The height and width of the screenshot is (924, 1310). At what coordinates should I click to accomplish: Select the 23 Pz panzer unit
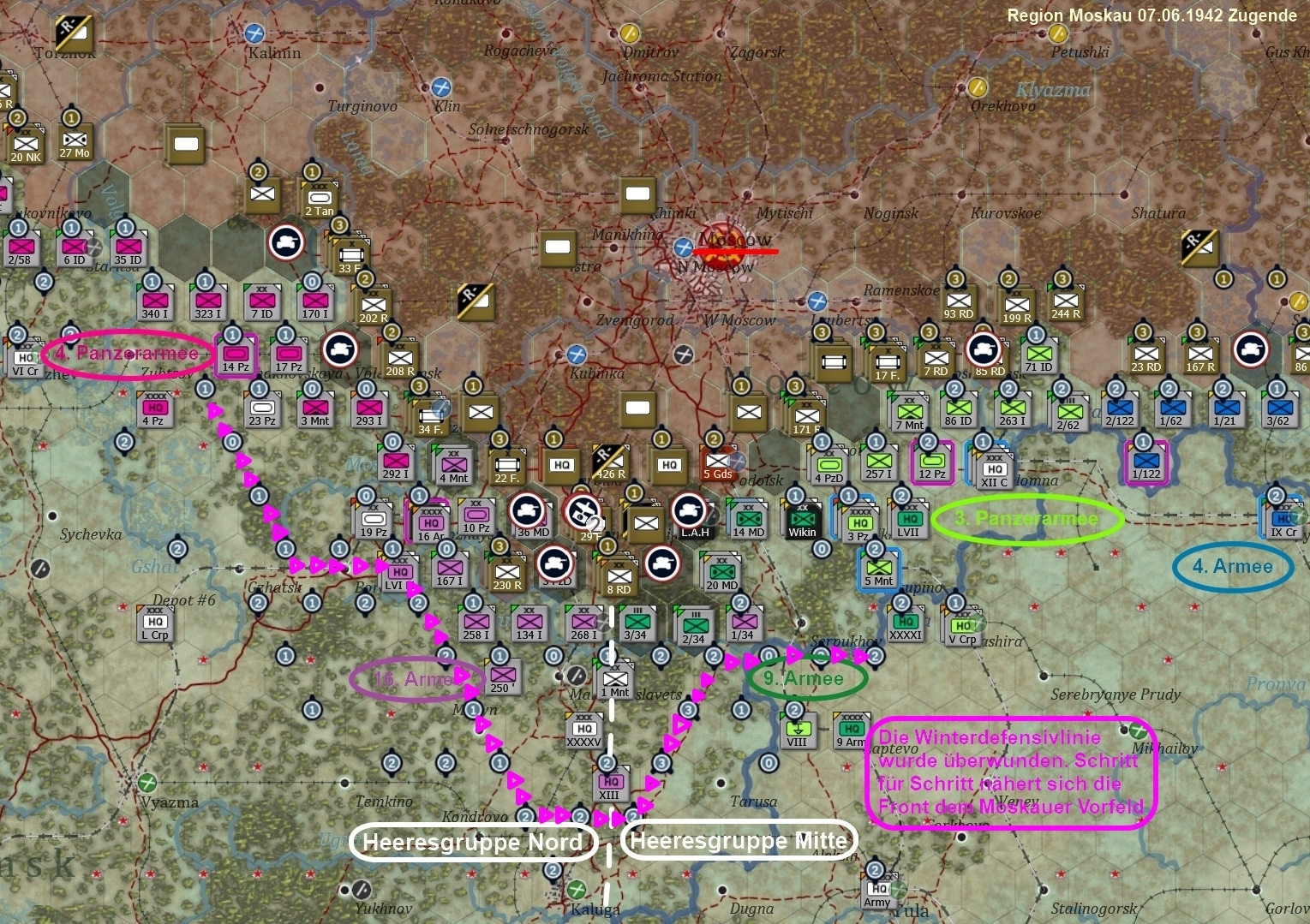[x=262, y=408]
